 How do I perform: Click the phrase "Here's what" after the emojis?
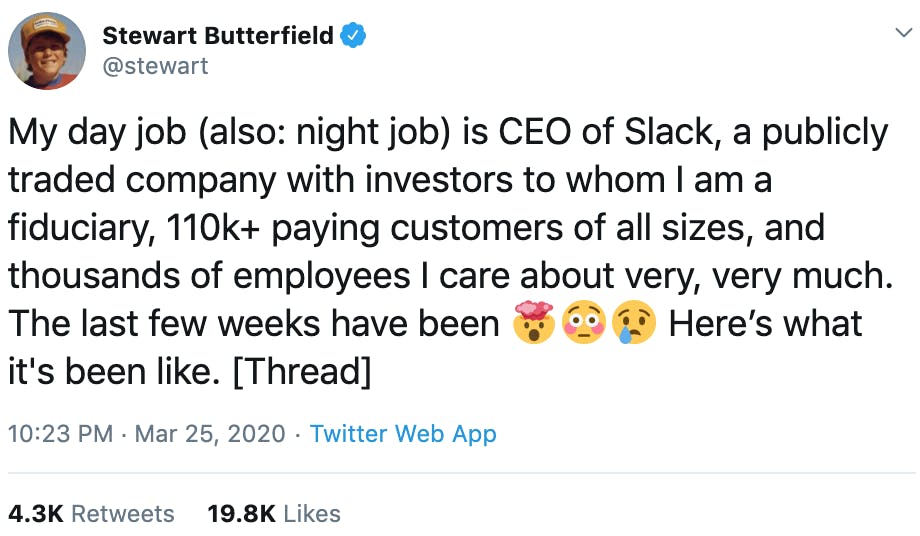(765, 325)
